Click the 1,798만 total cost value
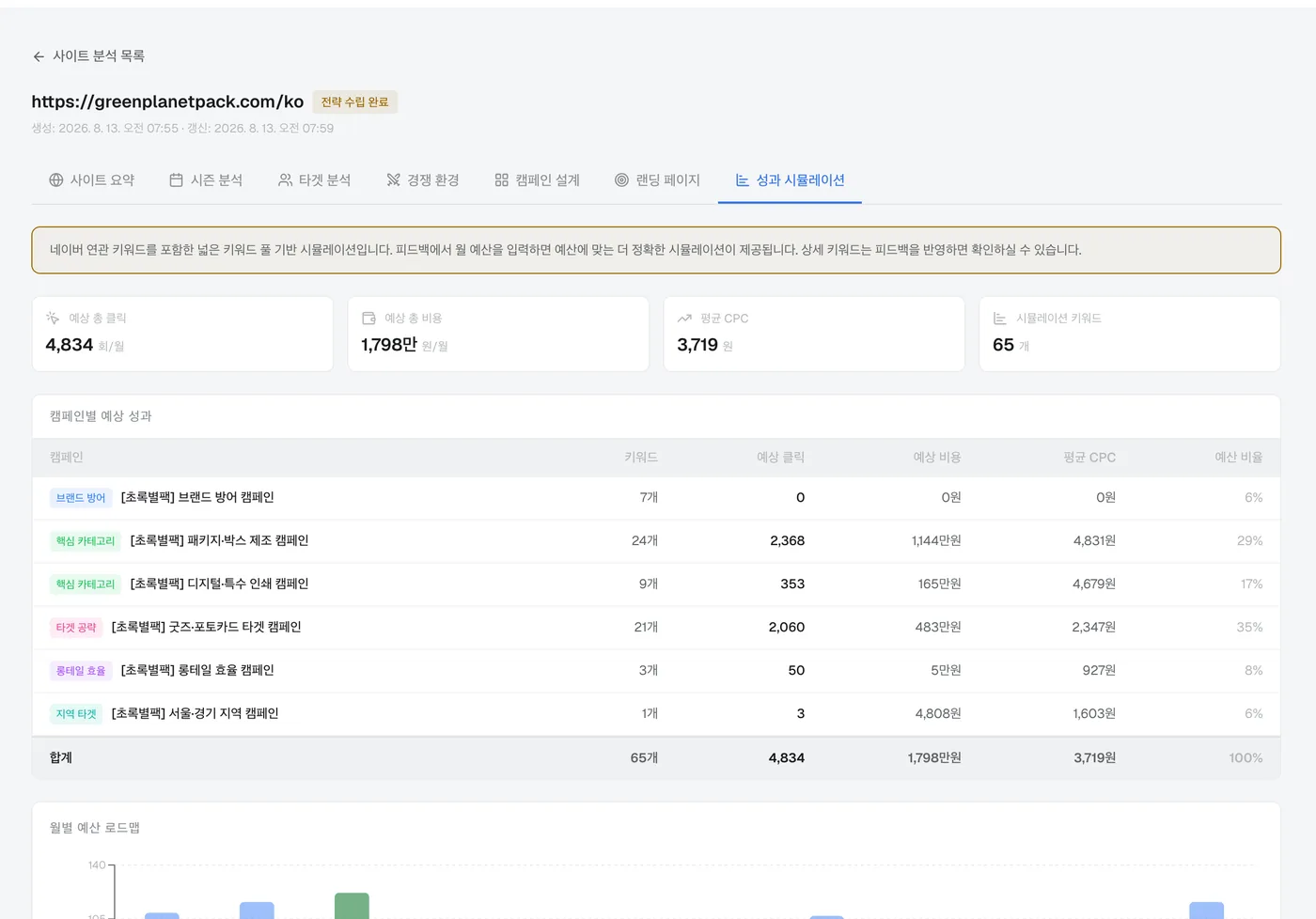 pyautogui.click(x=389, y=345)
